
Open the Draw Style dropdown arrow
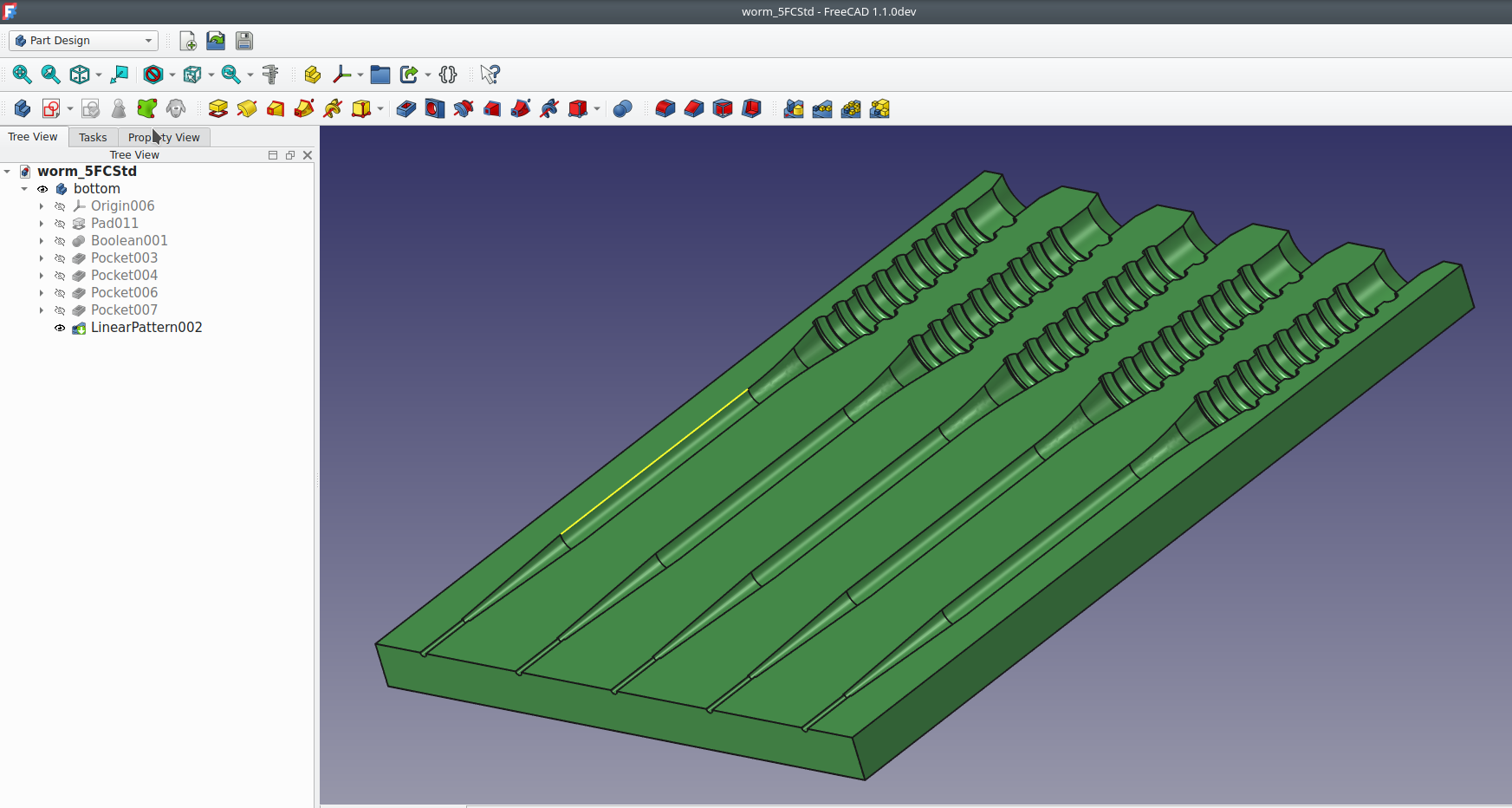[172, 75]
